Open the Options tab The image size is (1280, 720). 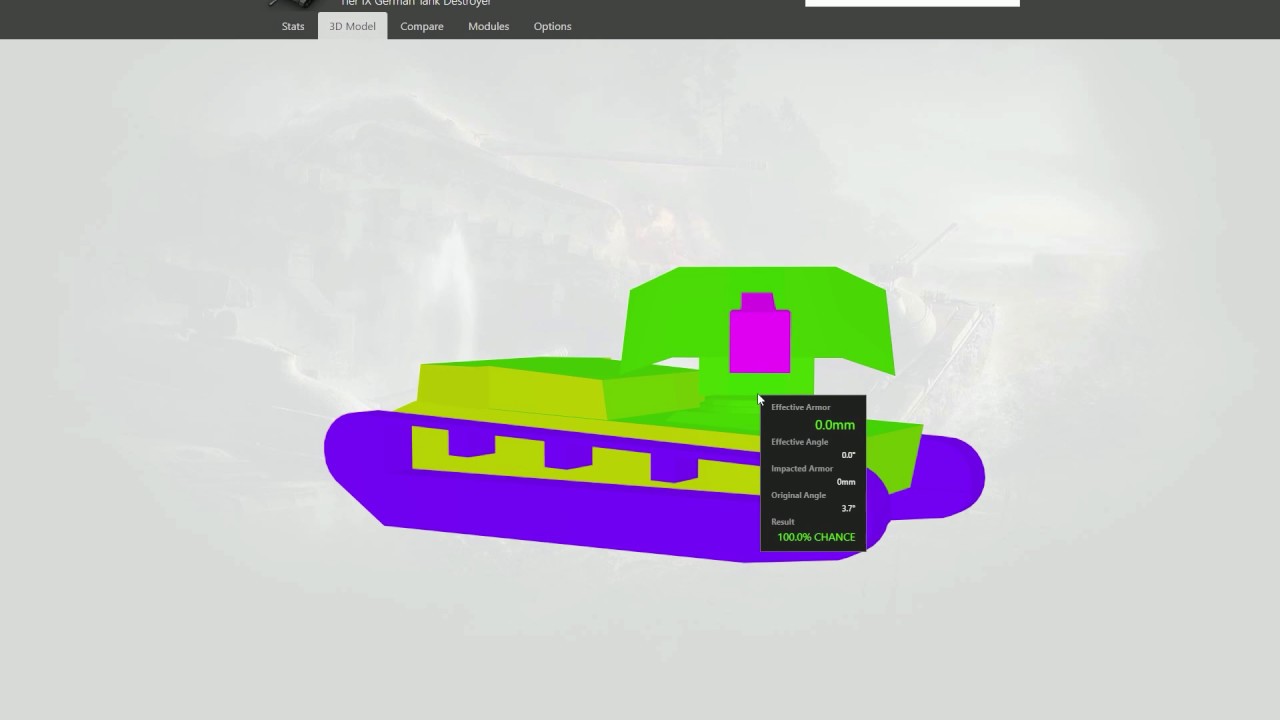point(553,26)
